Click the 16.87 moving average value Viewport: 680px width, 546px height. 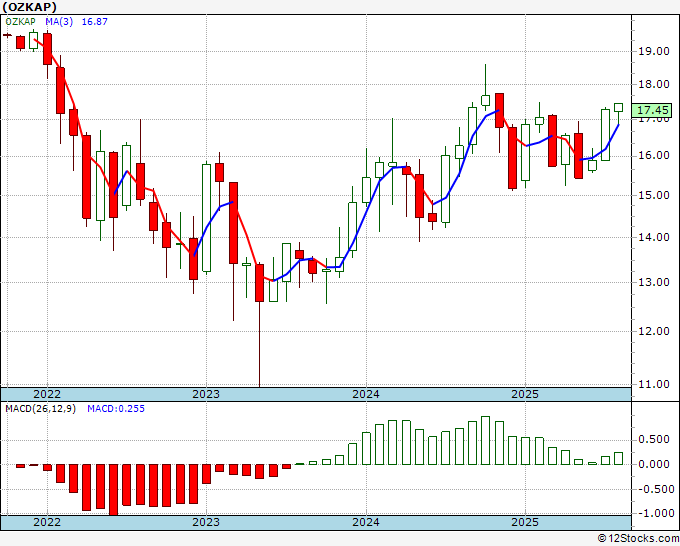pos(95,22)
